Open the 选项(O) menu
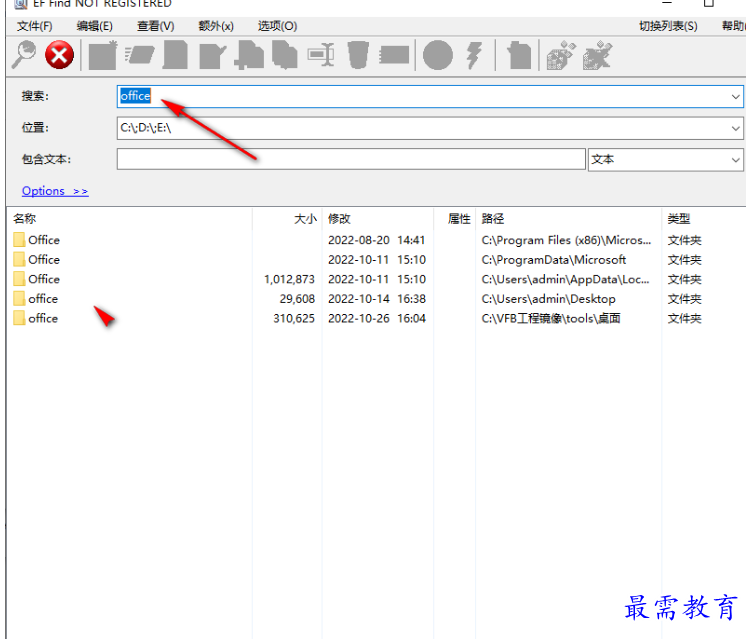 point(277,26)
